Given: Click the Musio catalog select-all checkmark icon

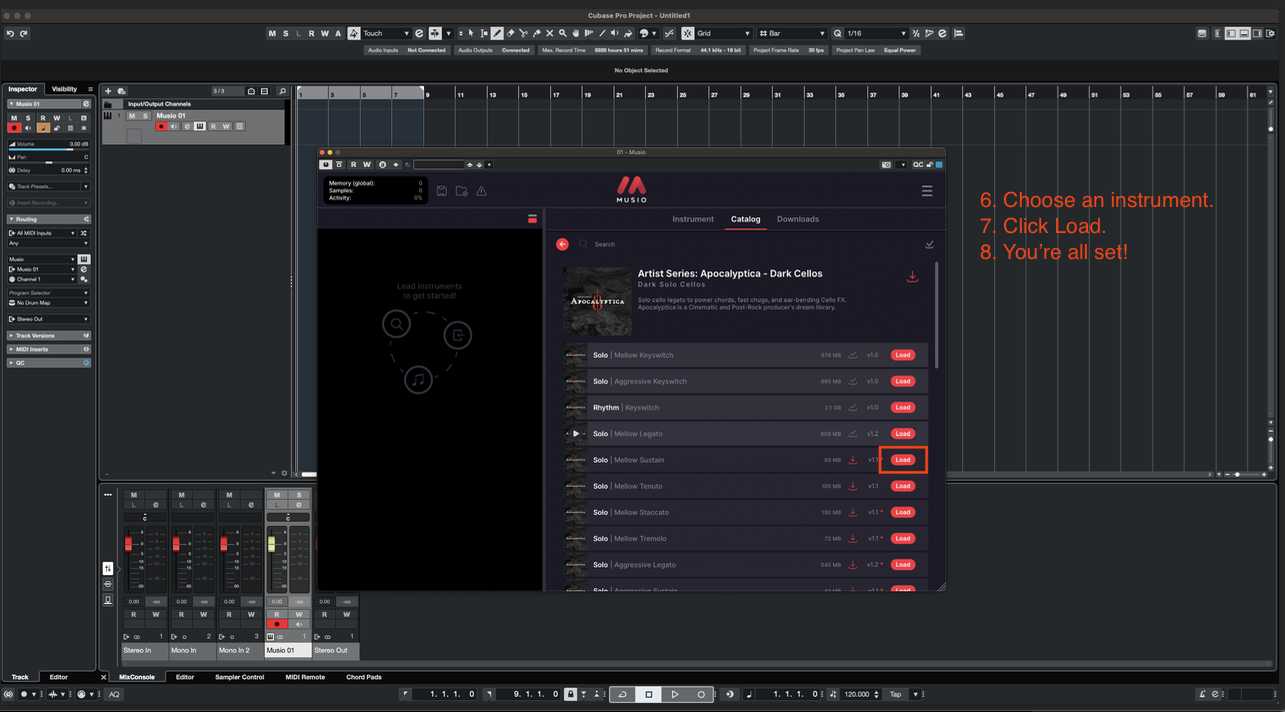Looking at the screenshot, I should 929,244.
